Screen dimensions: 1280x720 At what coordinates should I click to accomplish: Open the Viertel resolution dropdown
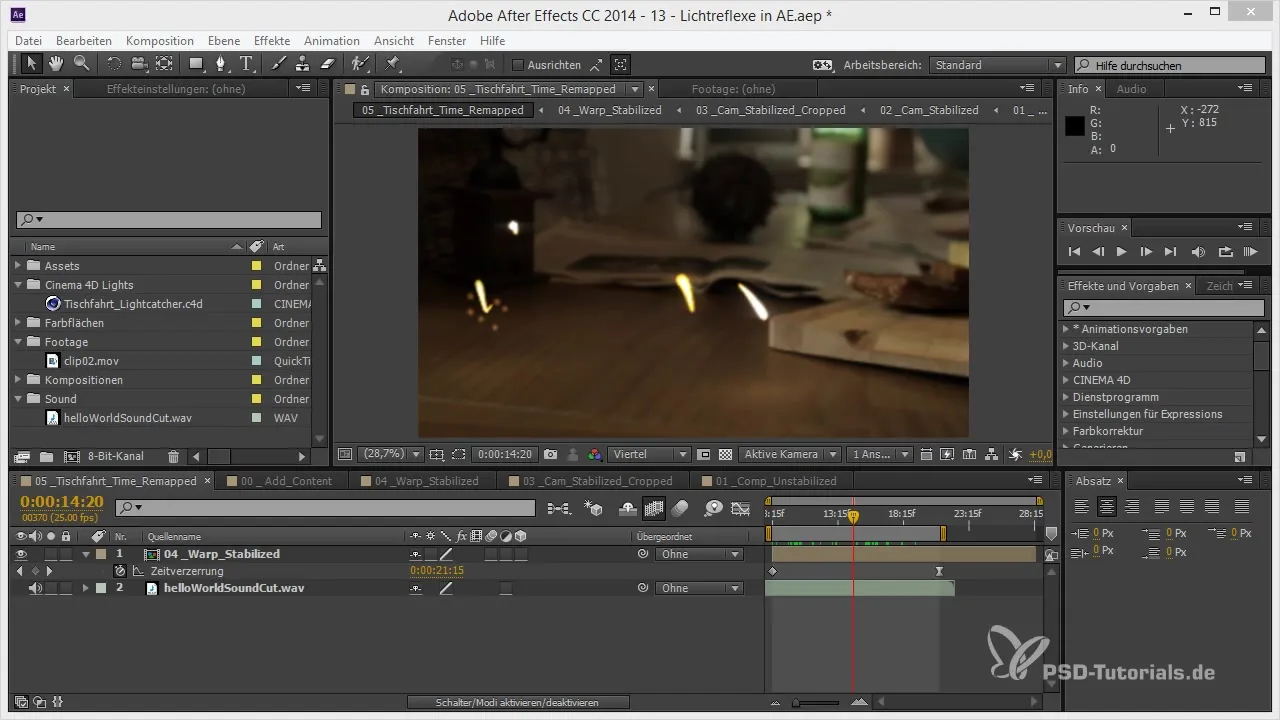(649, 454)
